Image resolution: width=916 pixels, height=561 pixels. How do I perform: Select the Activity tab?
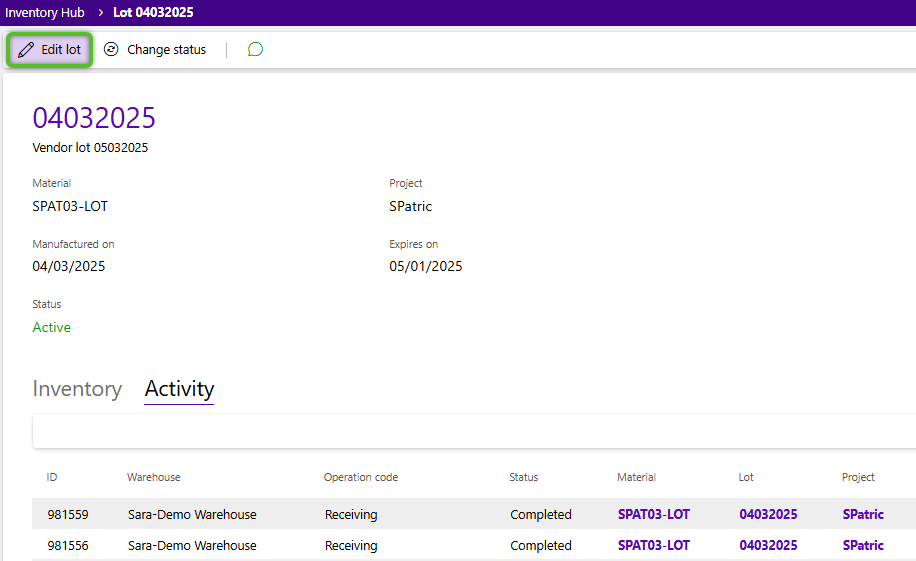coord(179,389)
